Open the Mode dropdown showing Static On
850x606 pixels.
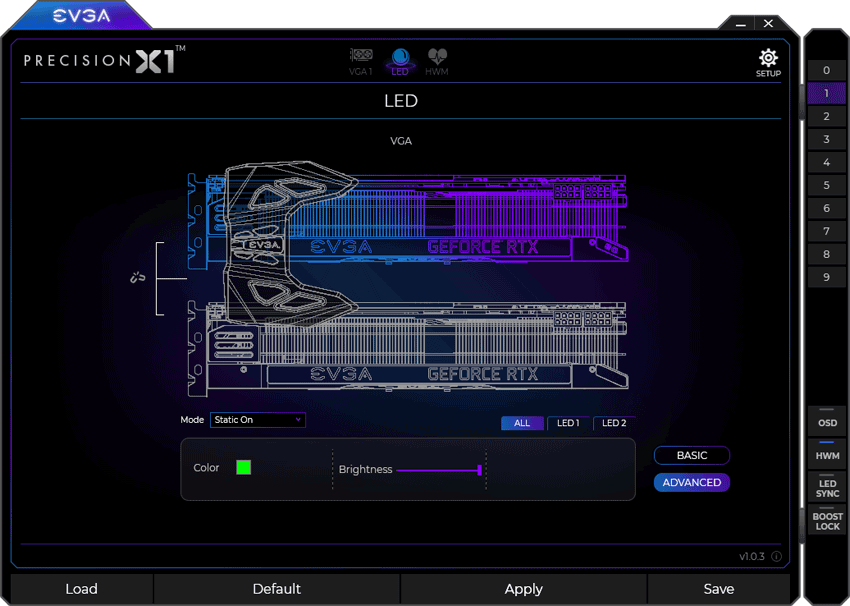click(x=257, y=420)
